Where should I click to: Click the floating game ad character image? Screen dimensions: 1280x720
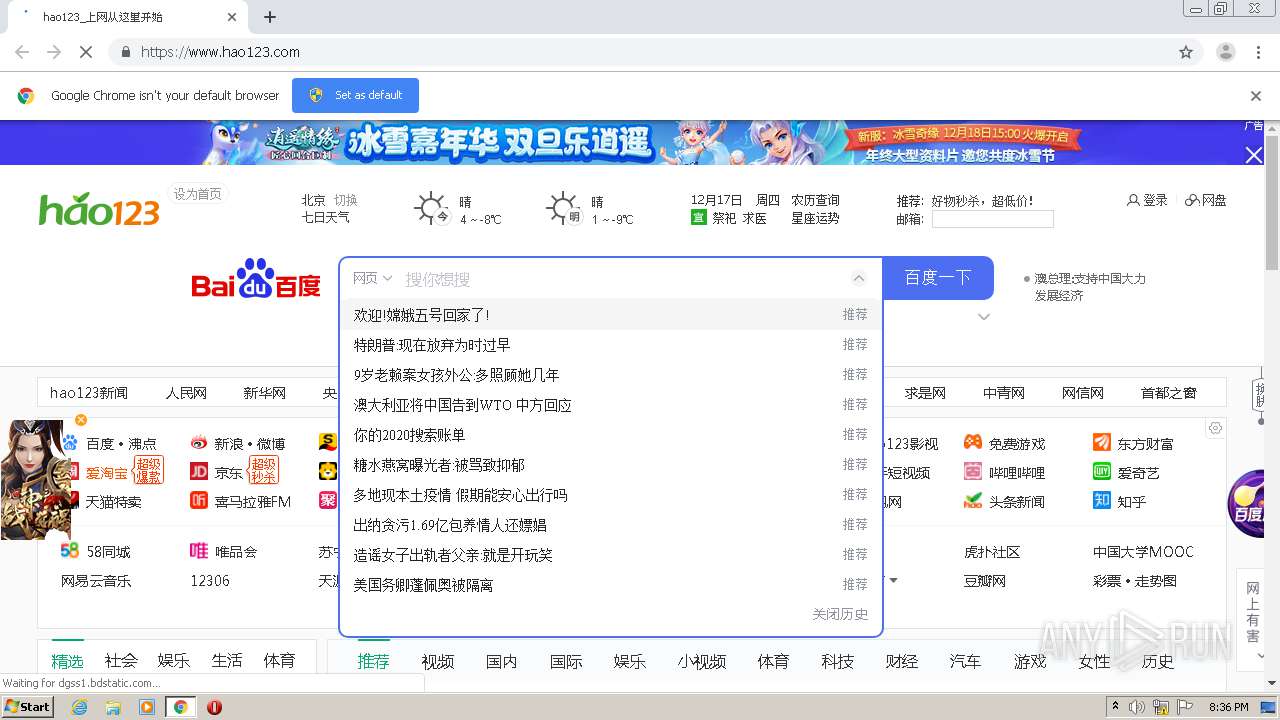point(35,480)
